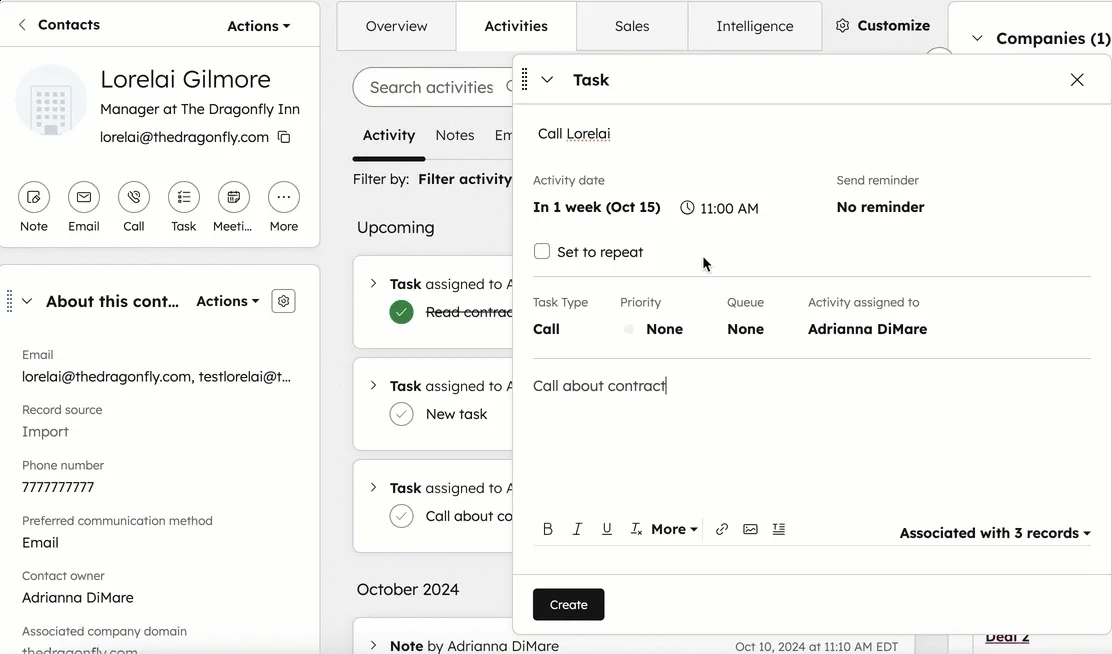
Task: Select the Notes sub-tab
Action: coord(455,135)
